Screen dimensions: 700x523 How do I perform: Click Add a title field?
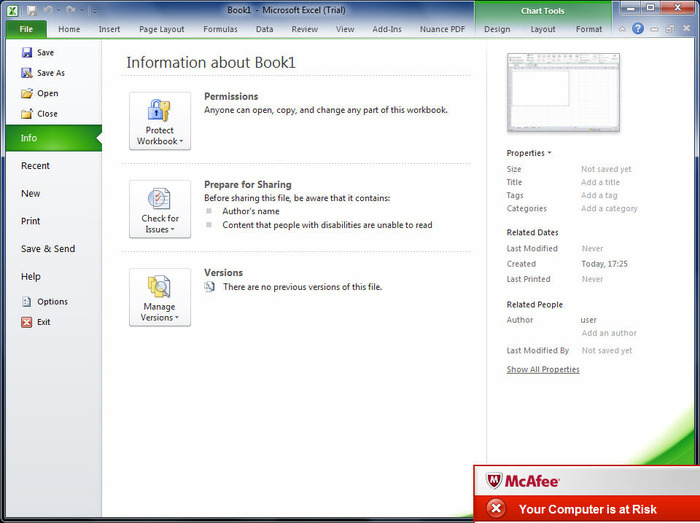[600, 182]
